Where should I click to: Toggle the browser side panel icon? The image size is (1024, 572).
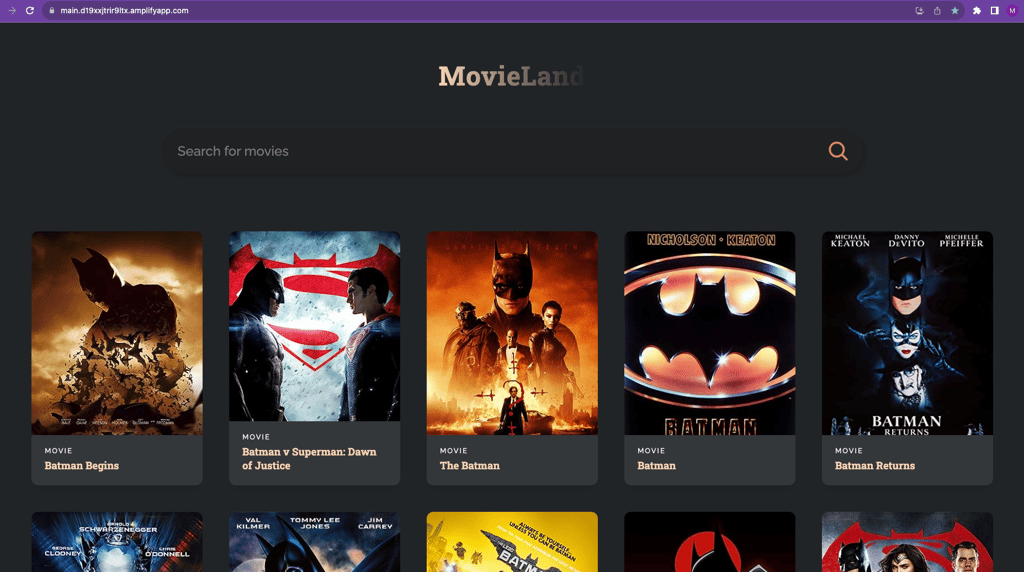(995, 10)
